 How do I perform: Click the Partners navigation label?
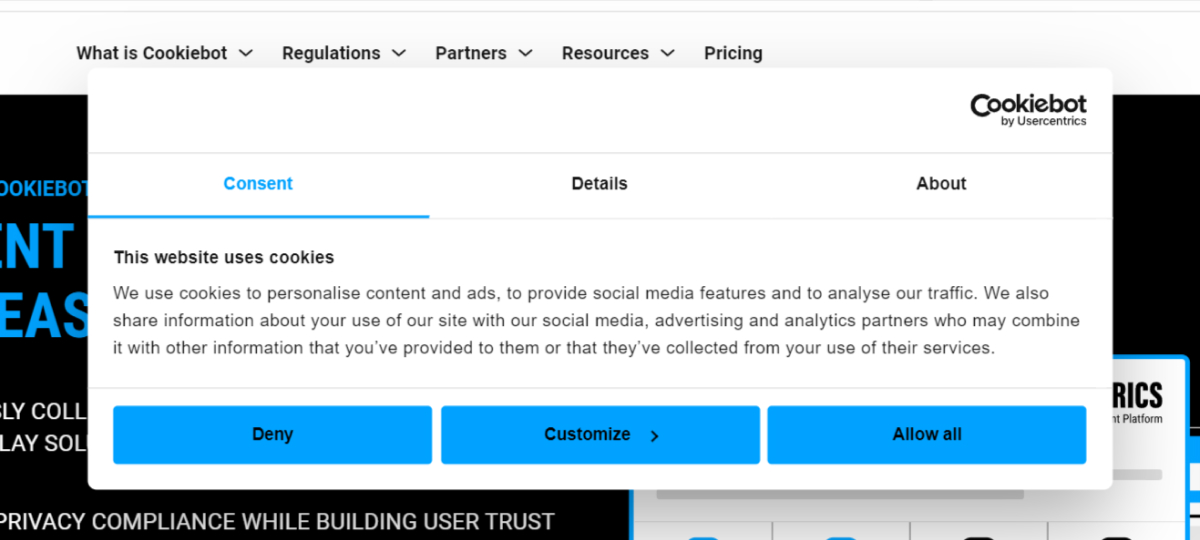coord(471,53)
